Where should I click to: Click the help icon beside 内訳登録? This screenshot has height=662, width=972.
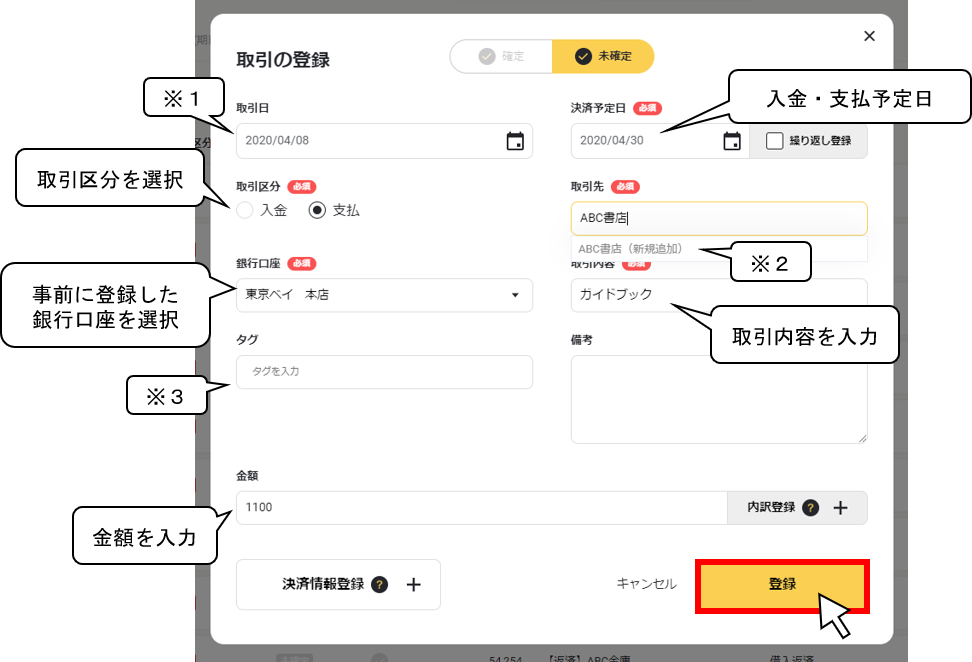[x=810, y=508]
